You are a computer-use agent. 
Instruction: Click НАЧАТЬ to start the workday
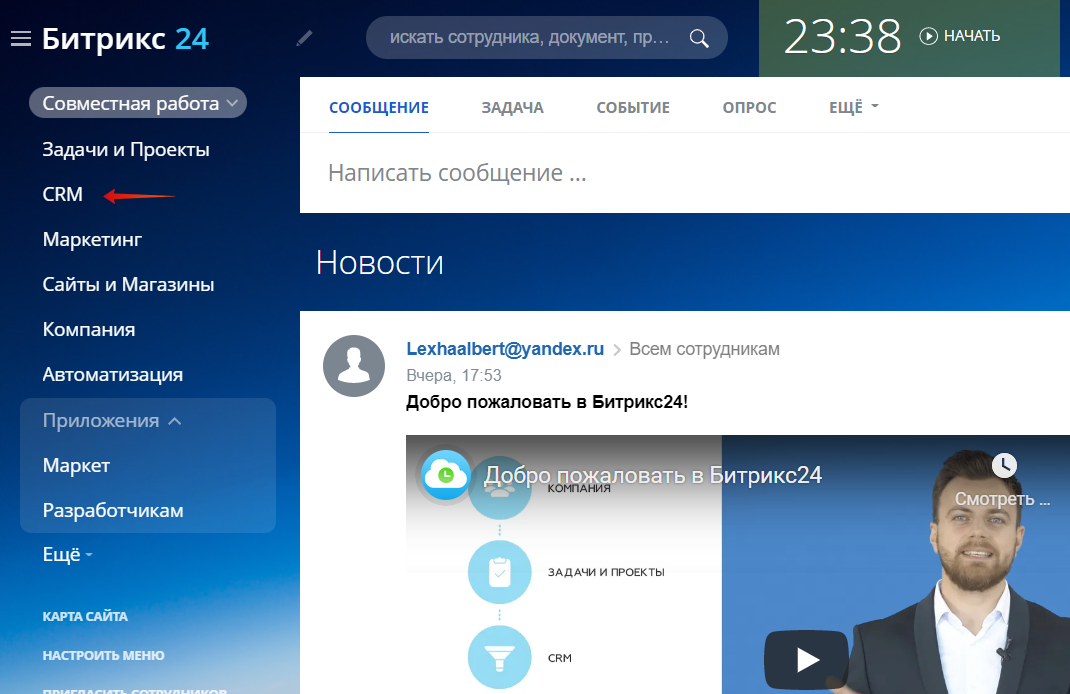972,36
